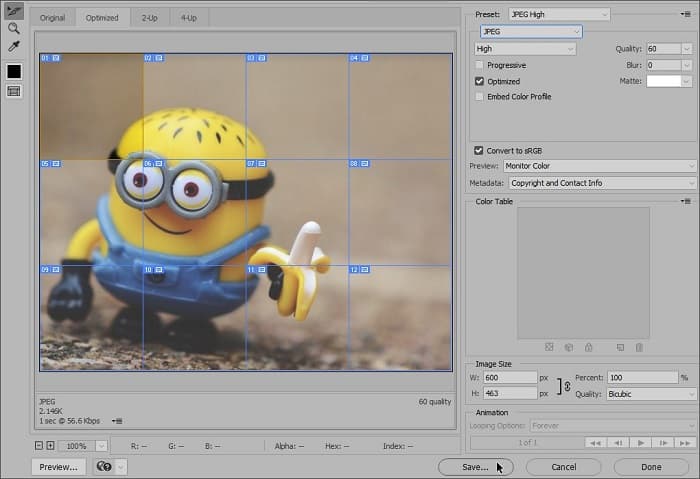Click the image width input field
700x479 pixels.
point(510,378)
